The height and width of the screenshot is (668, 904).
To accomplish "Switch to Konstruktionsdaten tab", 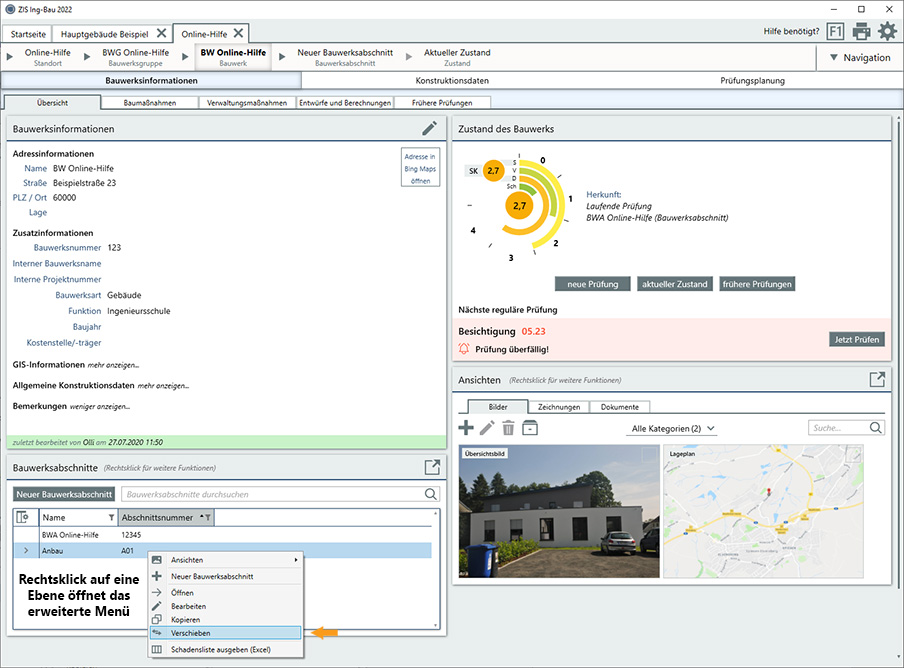I will pos(452,81).
